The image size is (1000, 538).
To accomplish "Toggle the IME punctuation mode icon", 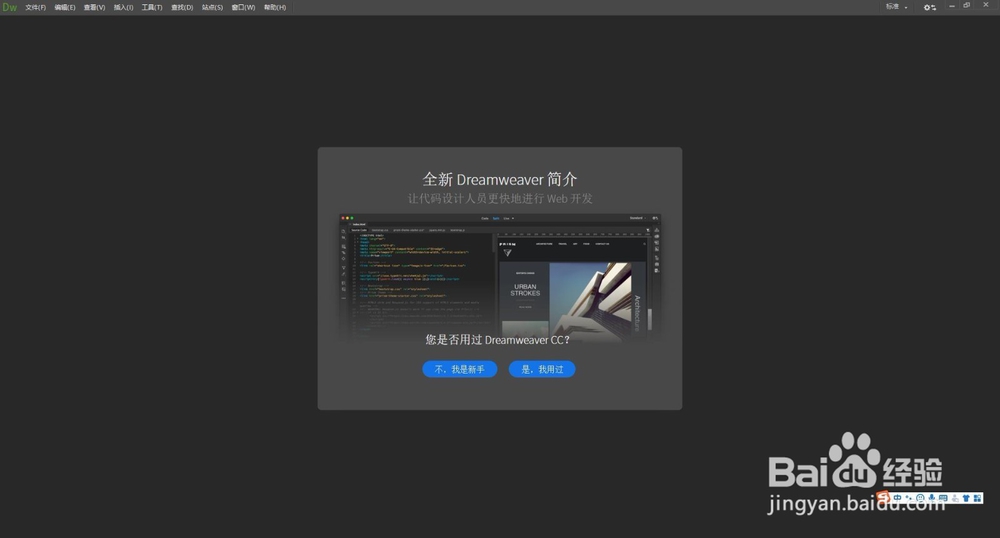I will 908,498.
